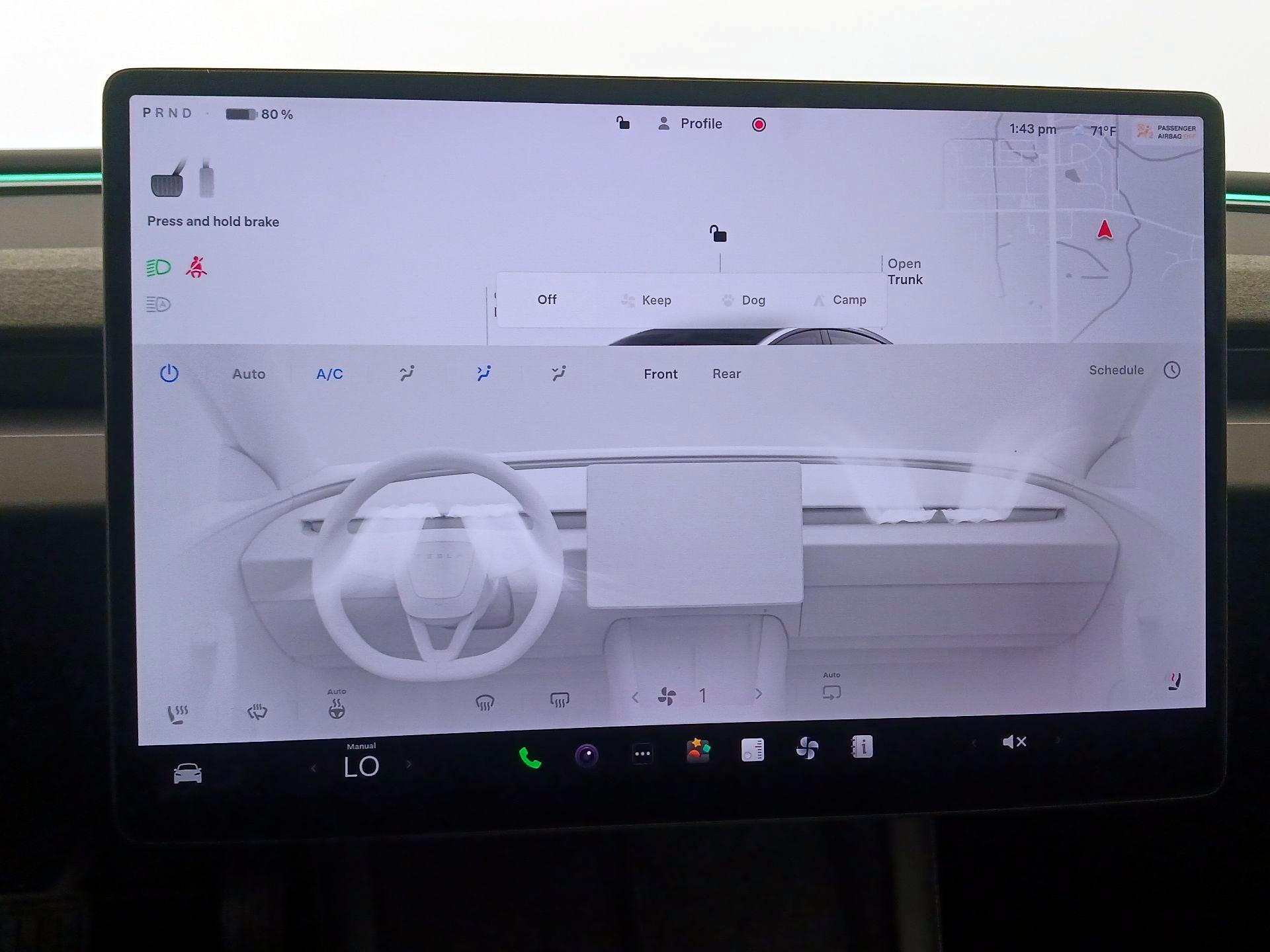Open the app launcher with three dots
The image size is (1270, 952).
click(x=642, y=754)
